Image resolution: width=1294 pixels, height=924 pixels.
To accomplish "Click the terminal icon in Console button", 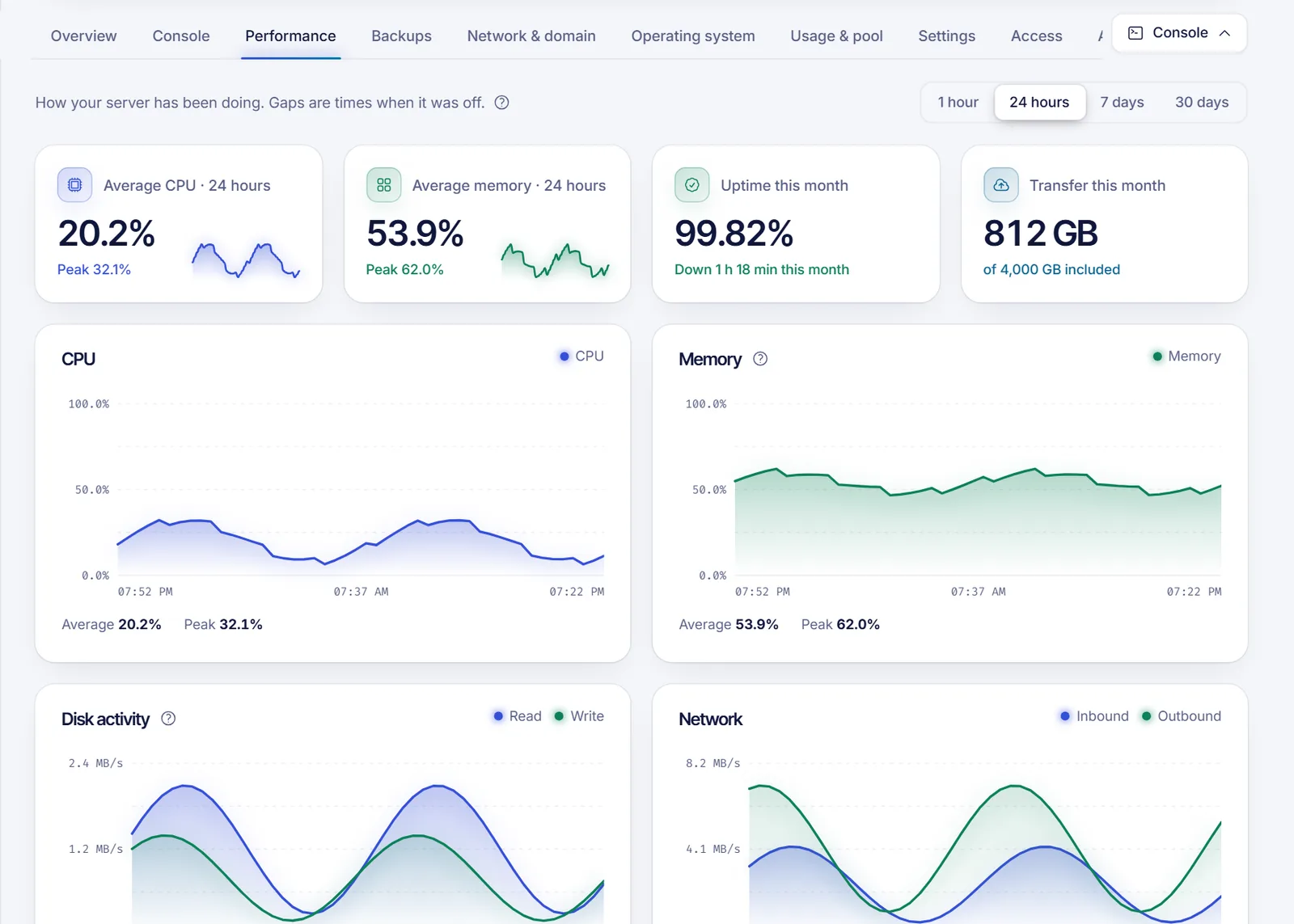I will click(1135, 33).
